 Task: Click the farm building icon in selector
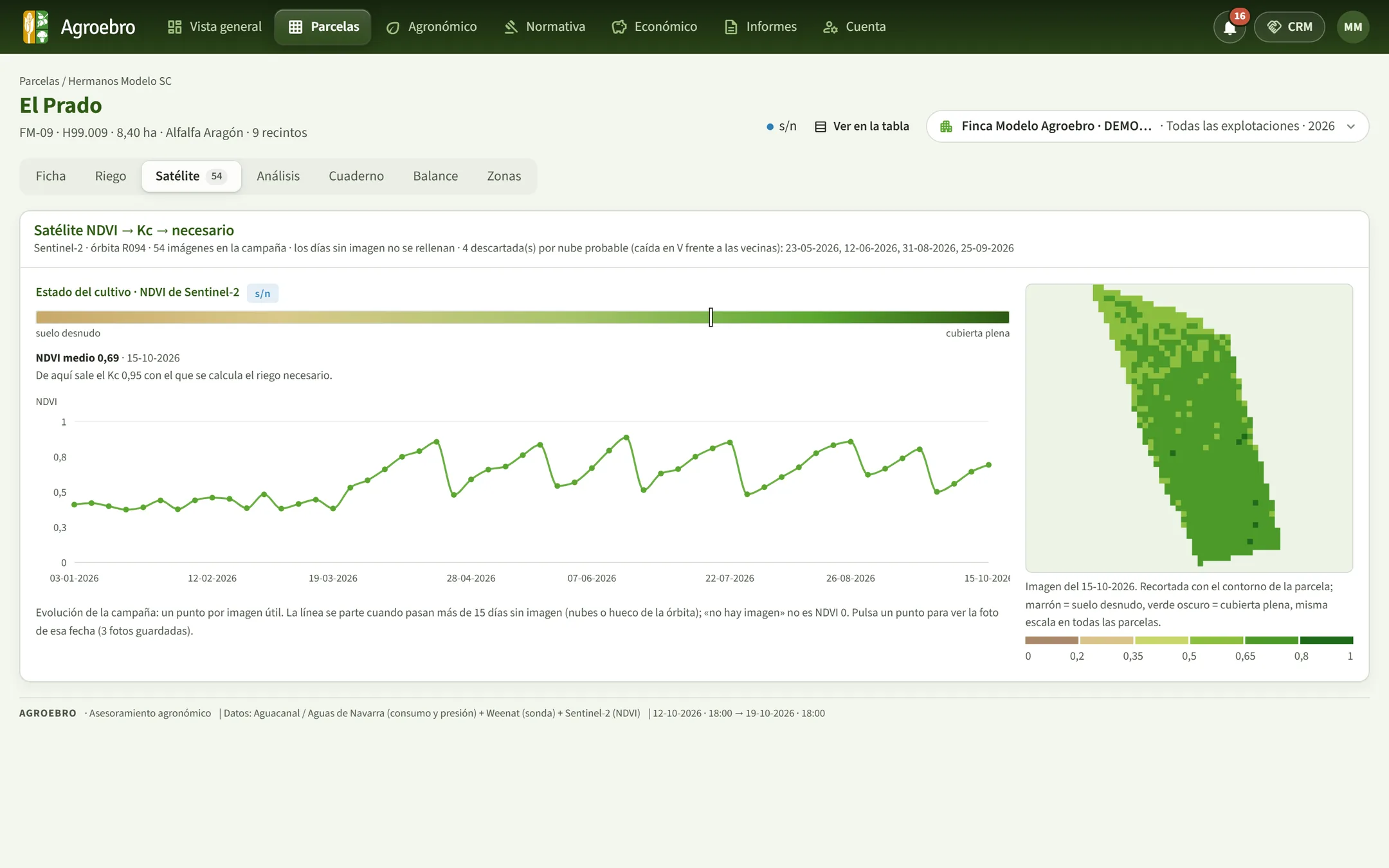[x=946, y=127]
